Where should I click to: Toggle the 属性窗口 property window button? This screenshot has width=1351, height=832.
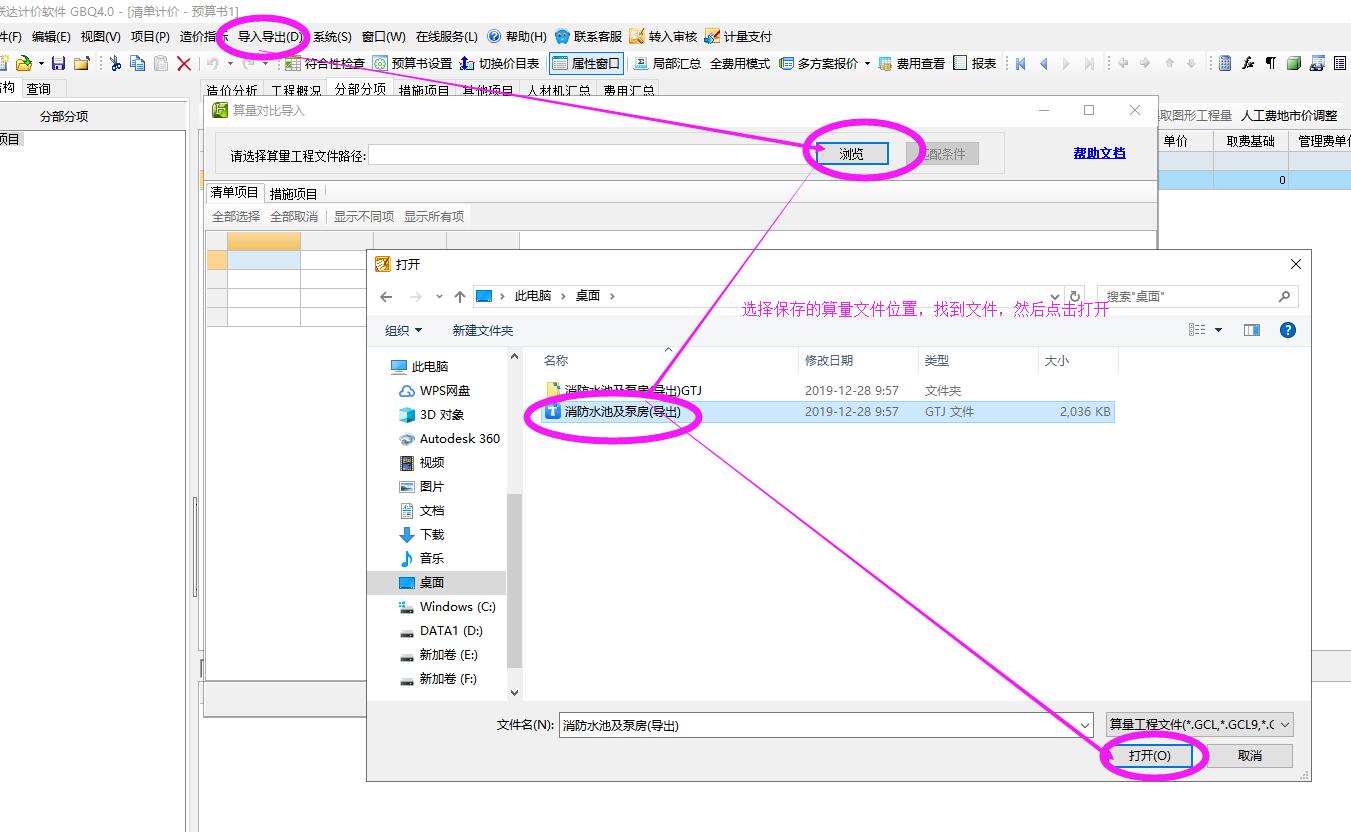coord(586,63)
